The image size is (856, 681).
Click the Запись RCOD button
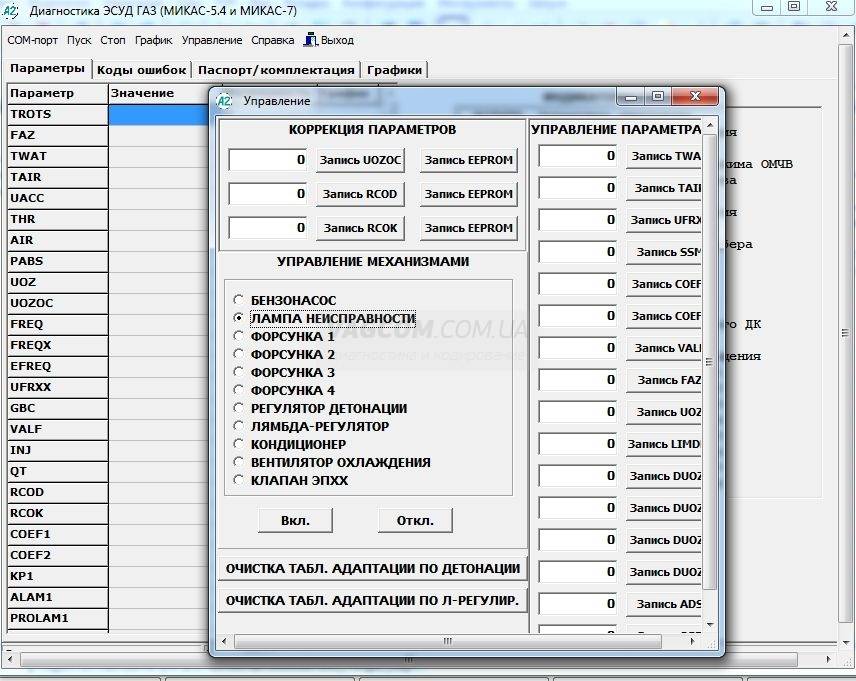tap(360, 194)
